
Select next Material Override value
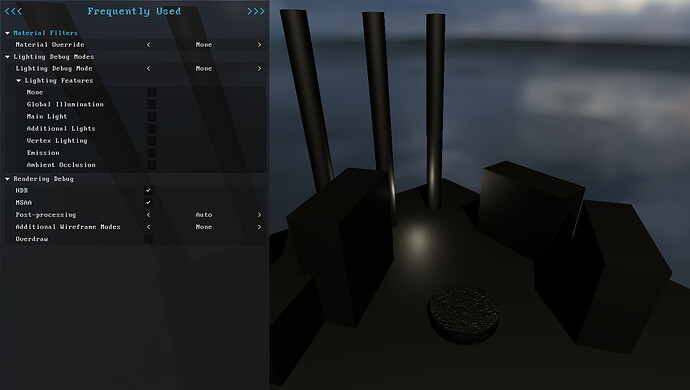pyautogui.click(x=259, y=44)
